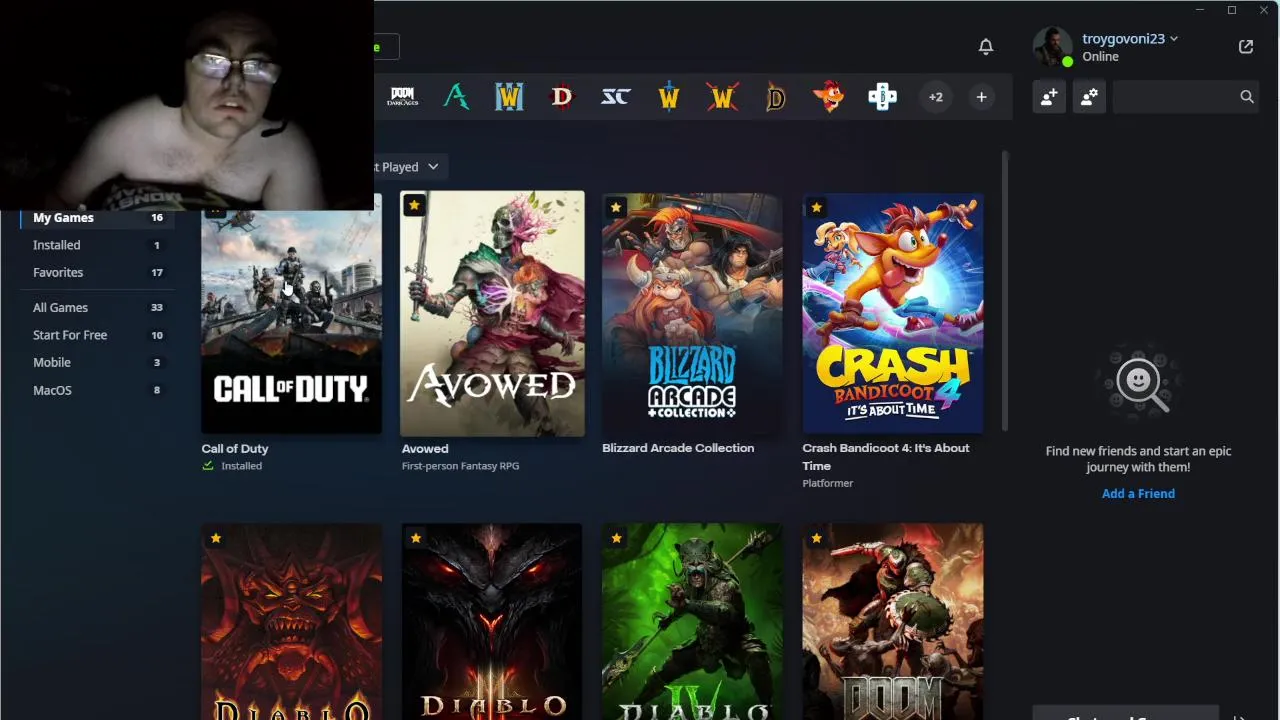The height and width of the screenshot is (720, 1280).
Task: Select the Start For Free filter
Action: point(97,336)
